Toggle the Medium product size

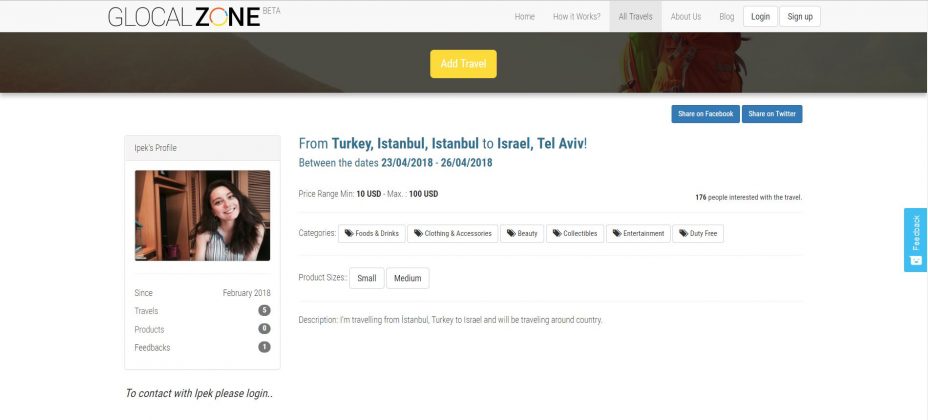point(408,278)
